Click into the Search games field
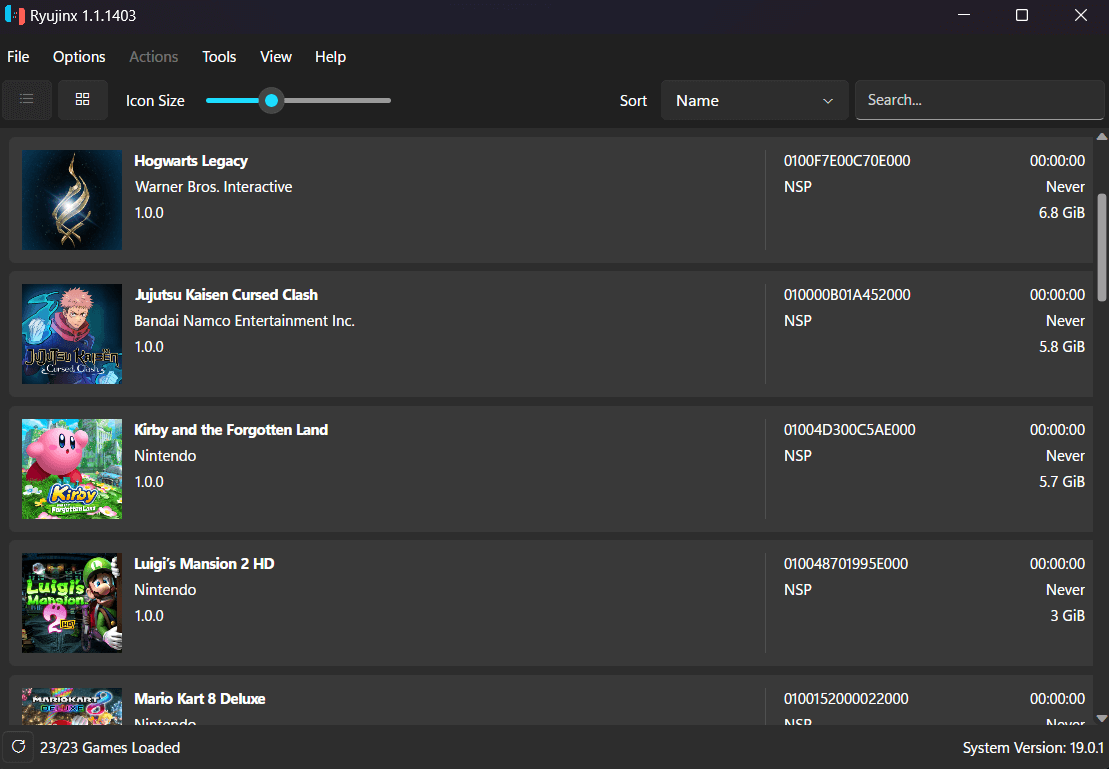The height and width of the screenshot is (769, 1109). pos(980,100)
